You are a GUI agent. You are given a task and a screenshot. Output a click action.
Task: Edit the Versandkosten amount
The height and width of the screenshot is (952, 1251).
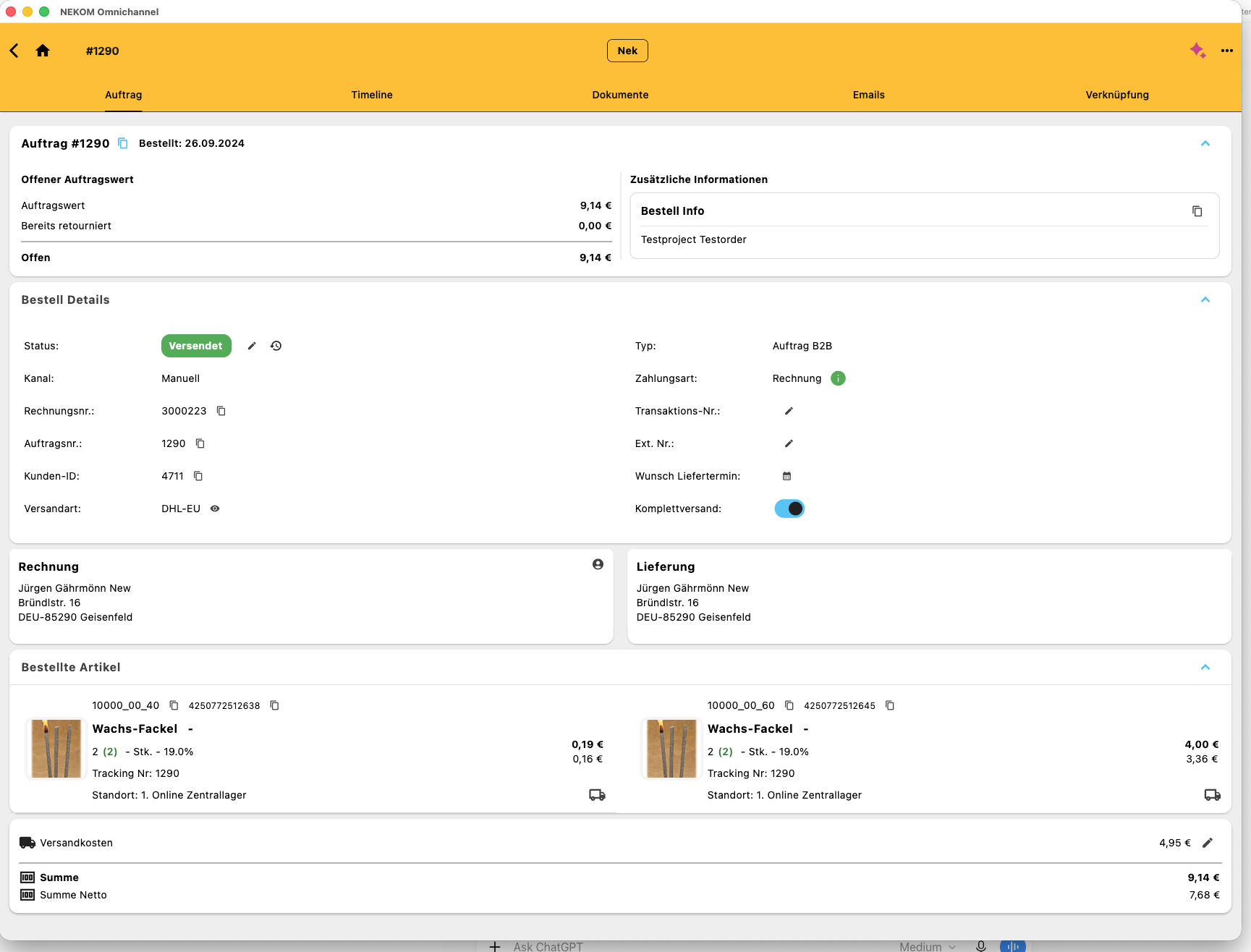pyautogui.click(x=1208, y=843)
